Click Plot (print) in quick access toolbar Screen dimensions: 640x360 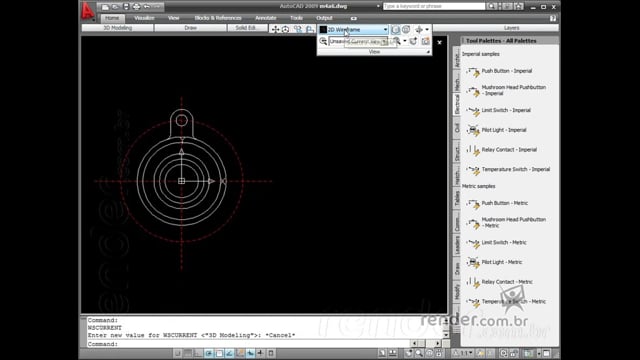tap(136, 7)
